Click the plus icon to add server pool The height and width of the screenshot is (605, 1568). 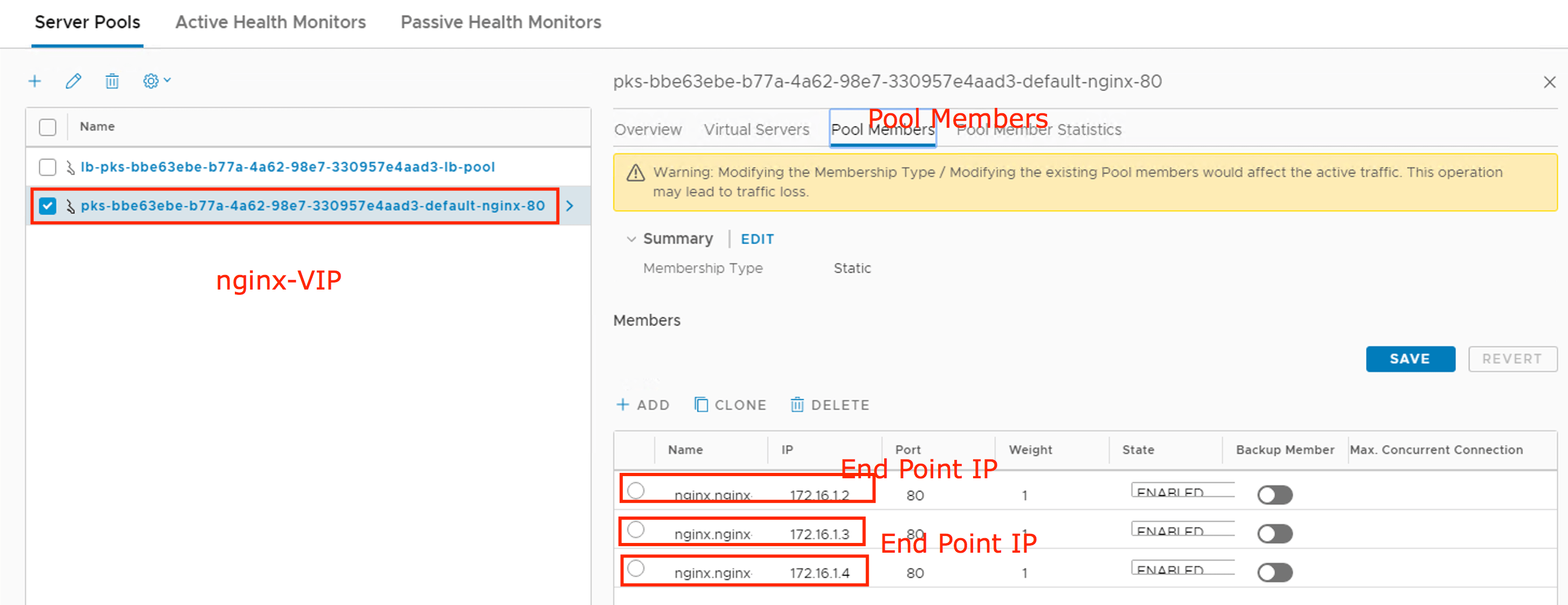click(34, 81)
